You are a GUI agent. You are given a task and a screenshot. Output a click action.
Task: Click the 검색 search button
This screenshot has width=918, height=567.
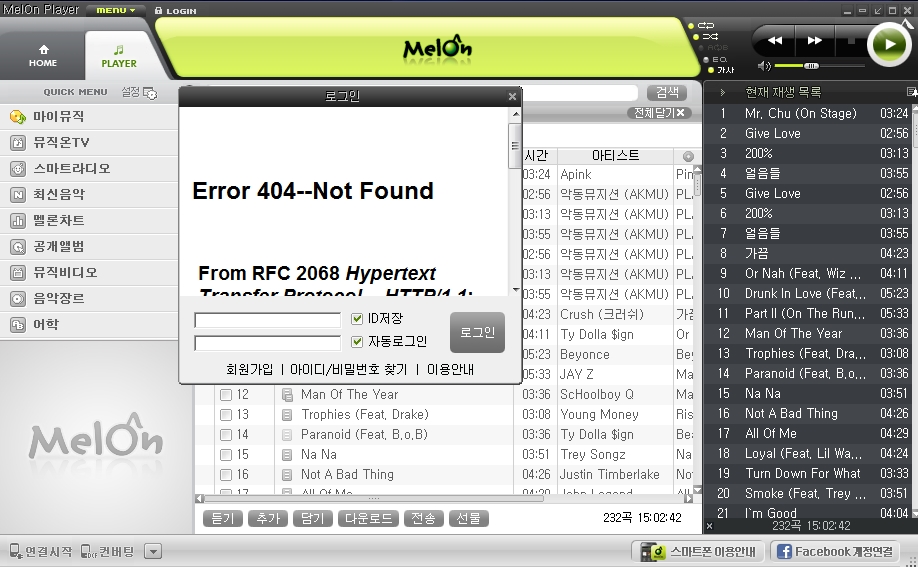coord(667,93)
